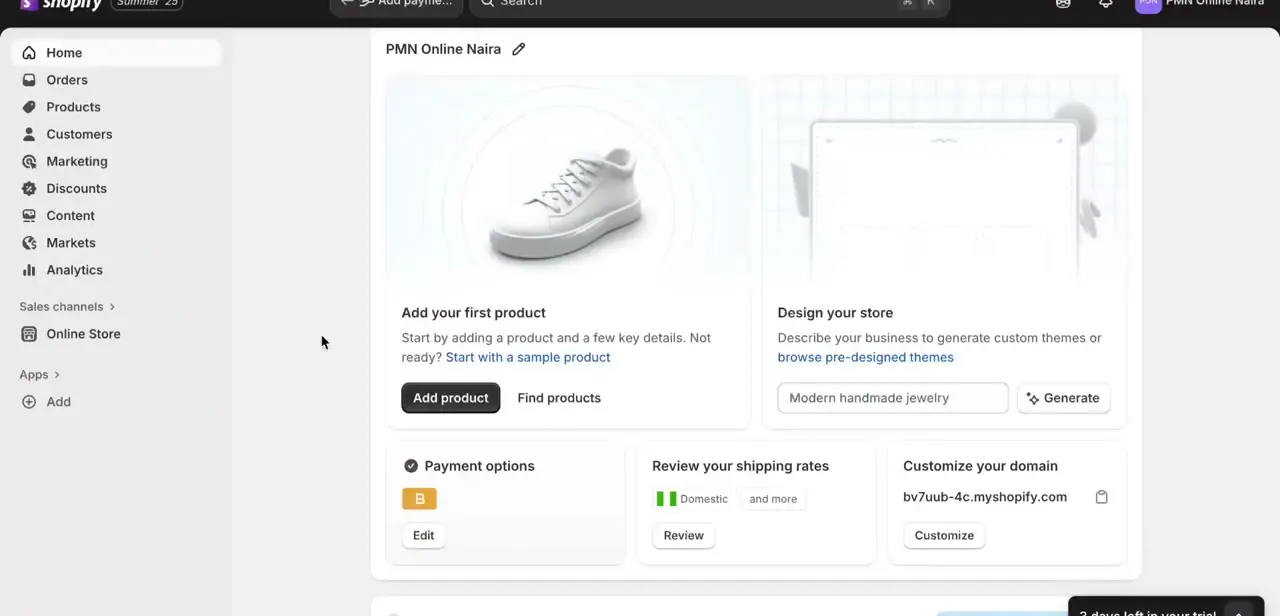Screen dimensions: 1280x616
Task: Focus the Modern handmade jewelry input field
Action: point(893,398)
